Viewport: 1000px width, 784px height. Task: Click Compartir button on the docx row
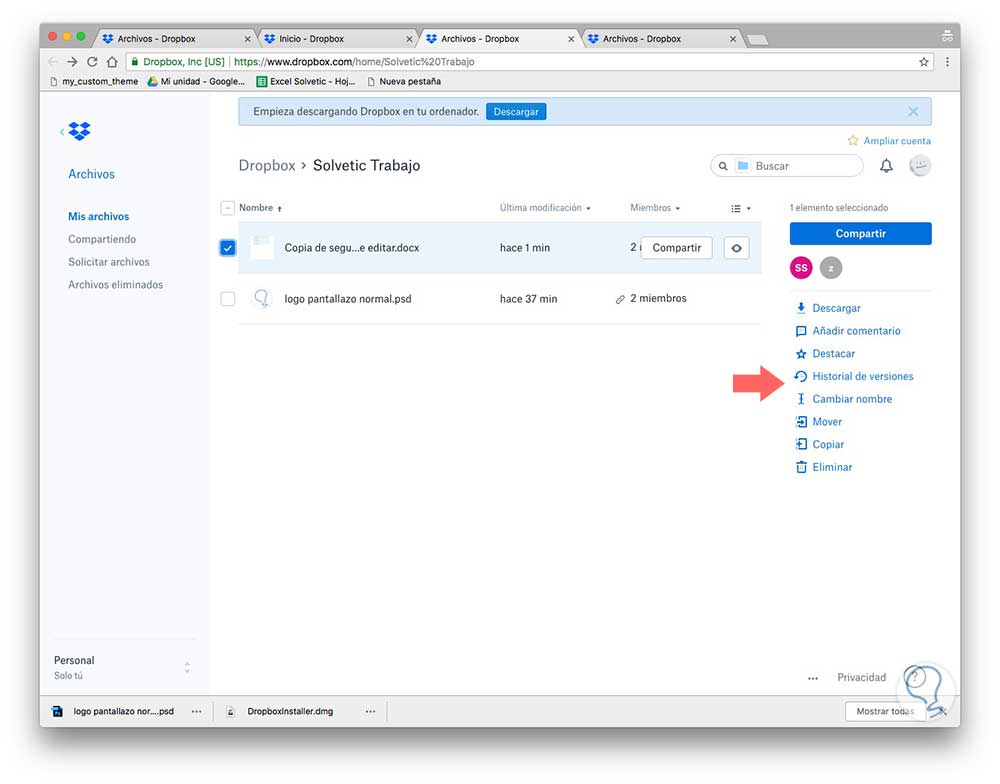pos(676,248)
